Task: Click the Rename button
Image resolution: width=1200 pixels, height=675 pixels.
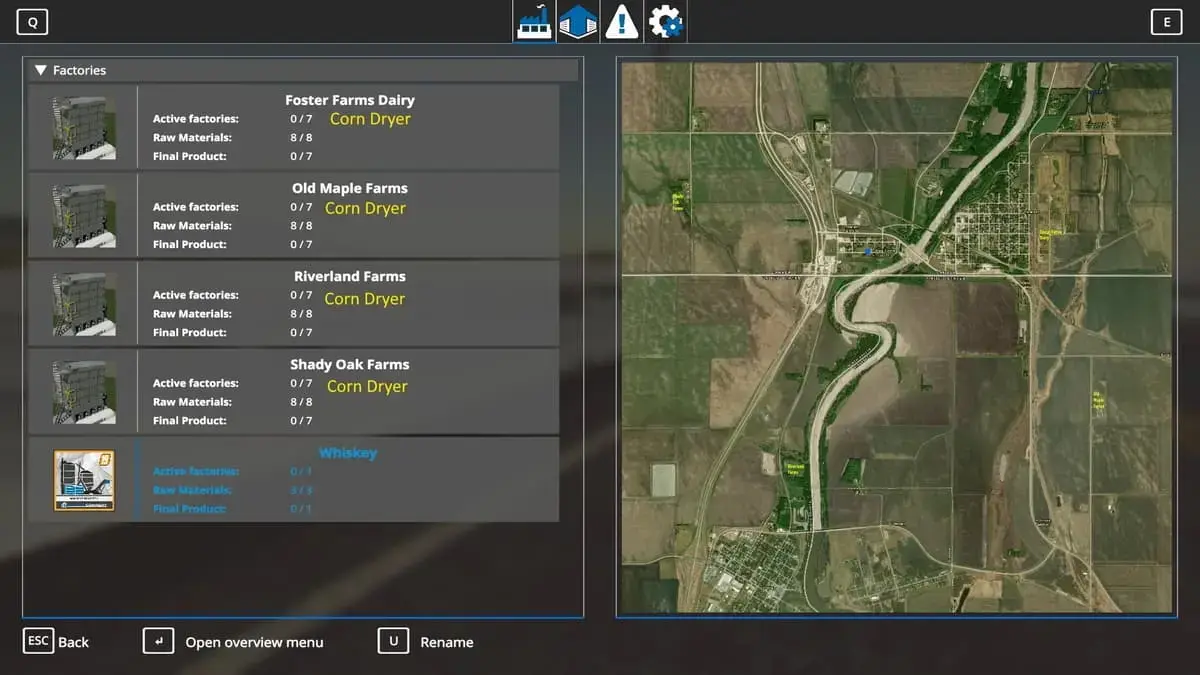Action: (426, 641)
